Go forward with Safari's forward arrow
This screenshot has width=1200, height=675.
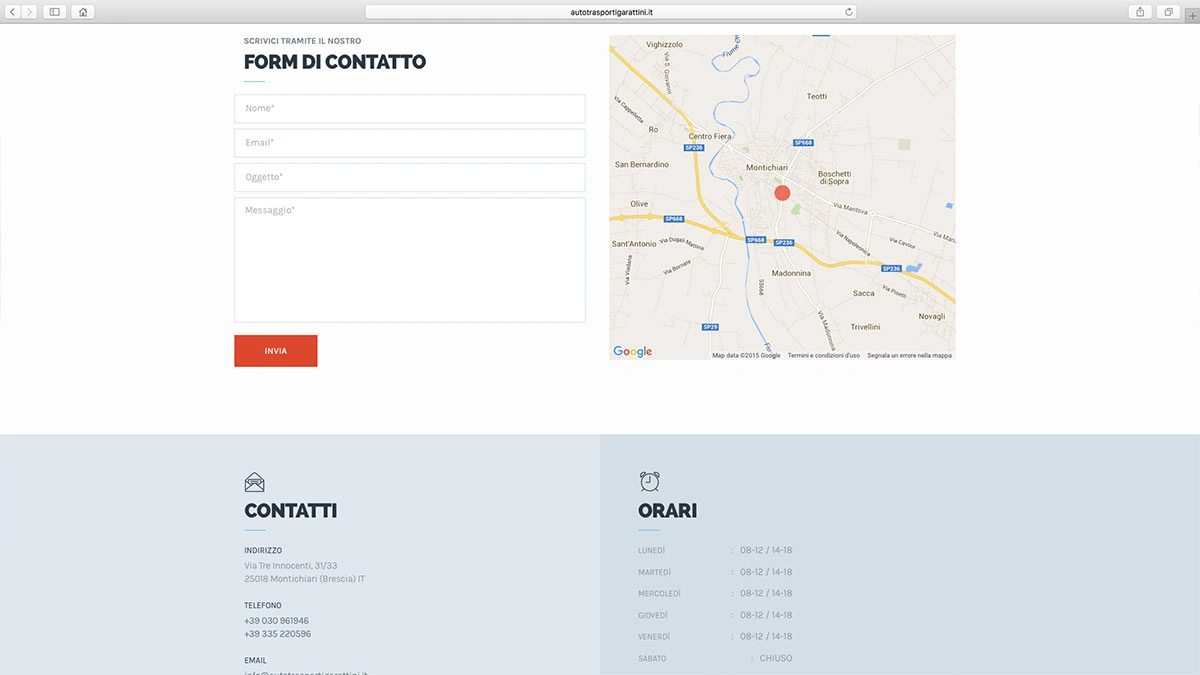coord(29,12)
